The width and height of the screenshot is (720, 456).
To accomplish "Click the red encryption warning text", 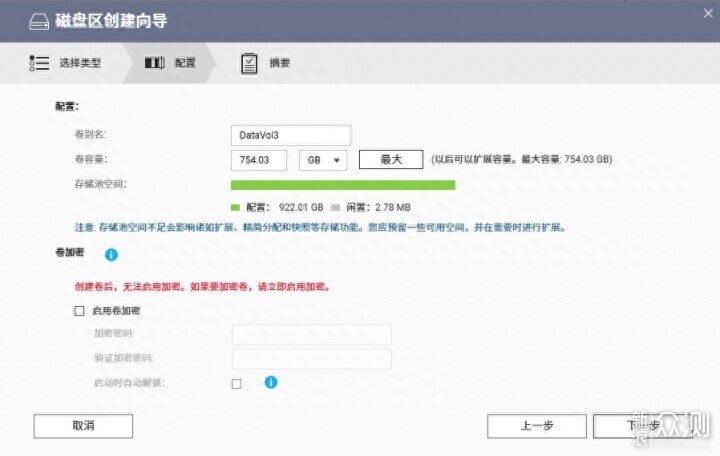I will [x=202, y=287].
